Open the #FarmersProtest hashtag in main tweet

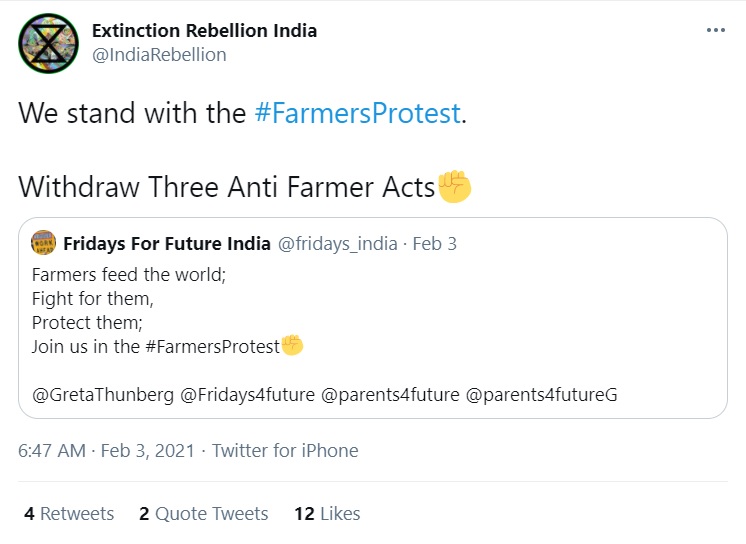[x=358, y=113]
